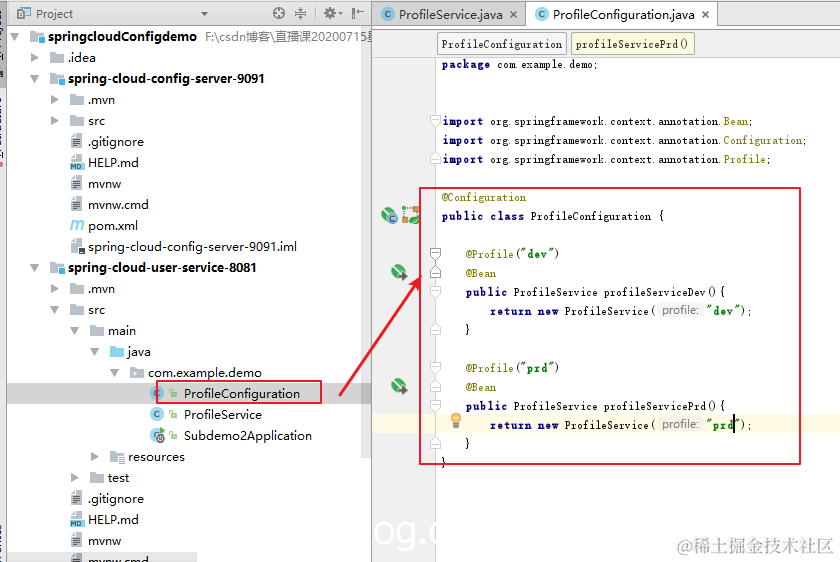Select the ProfileConfiguration class

242,393
